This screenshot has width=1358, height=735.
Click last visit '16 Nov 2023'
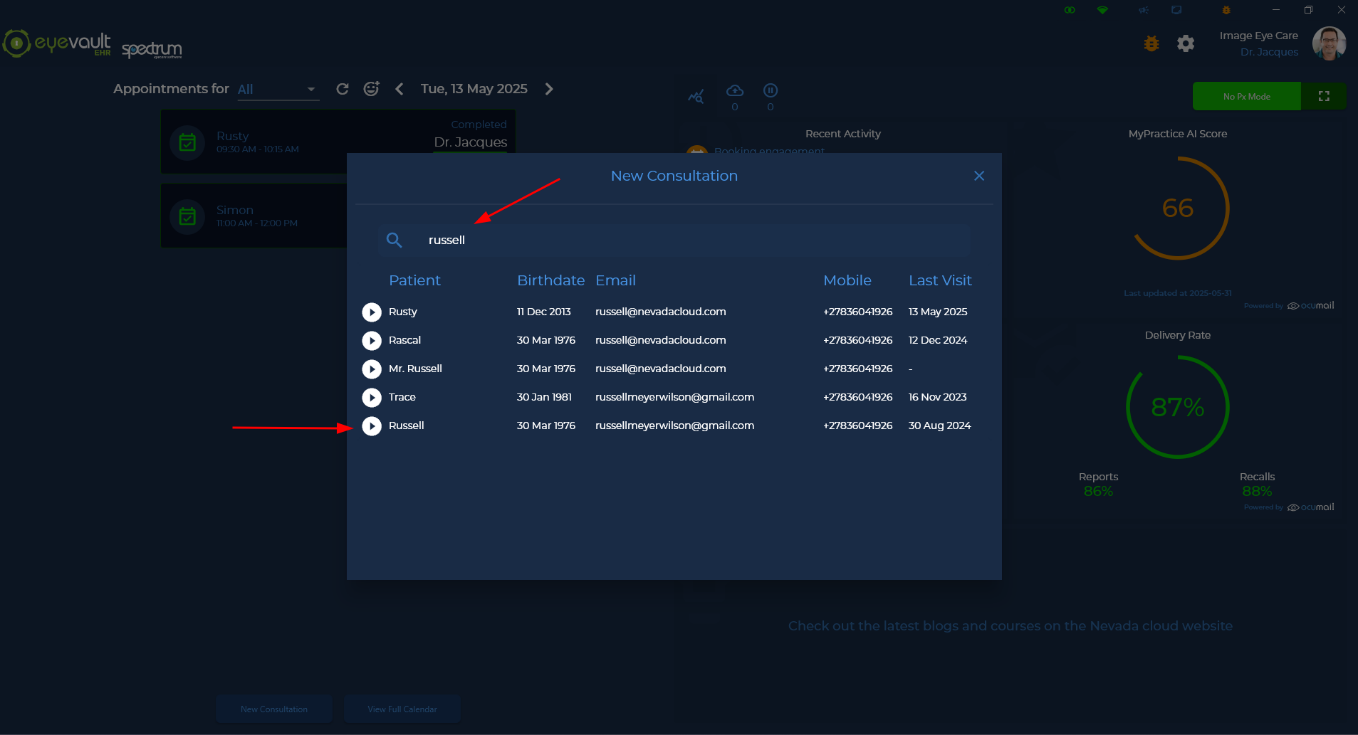[x=938, y=398]
